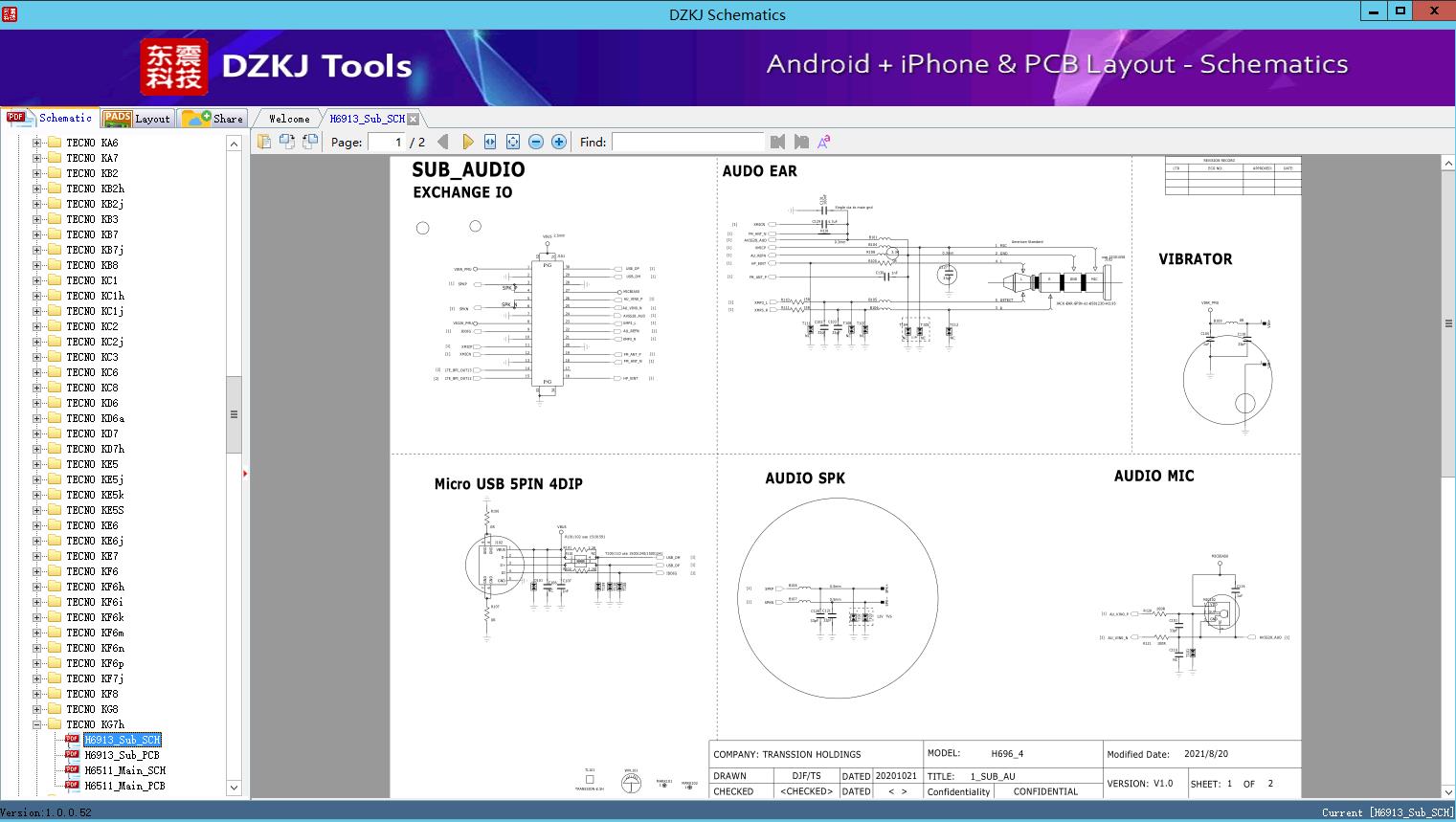Click the DZKJ logo in the banner
Image resolution: width=1456 pixels, height=822 pixels.
pos(174,66)
